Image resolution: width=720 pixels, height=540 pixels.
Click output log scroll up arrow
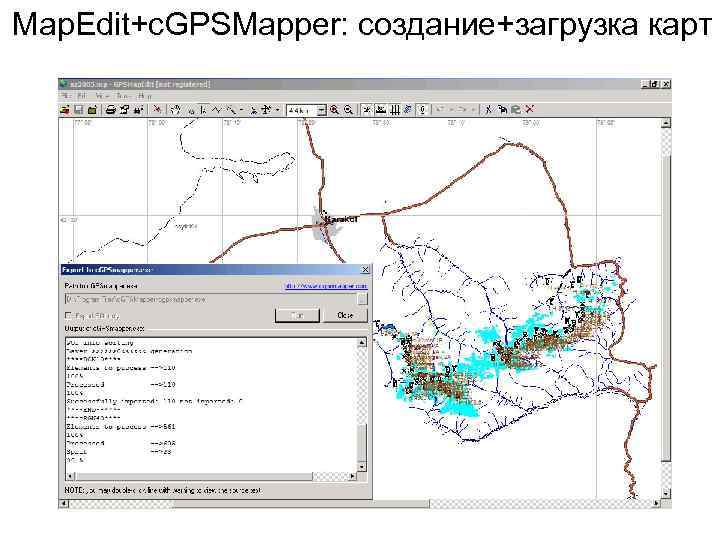(362, 343)
